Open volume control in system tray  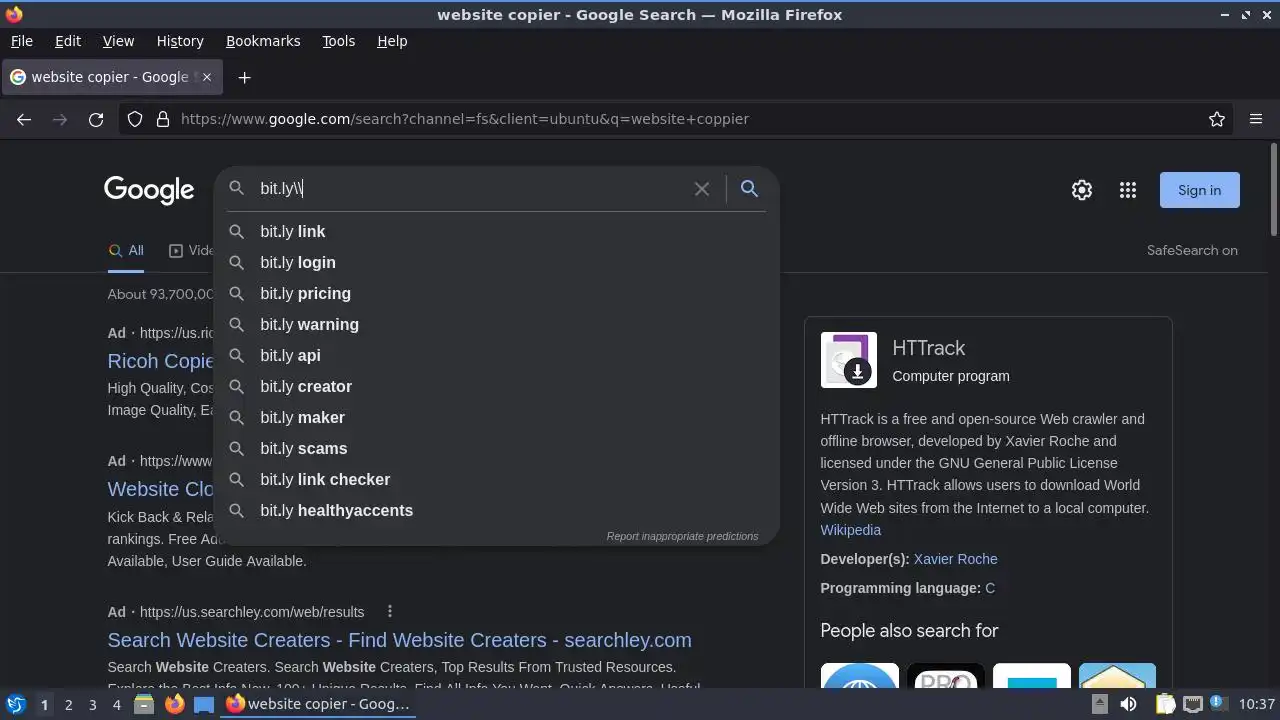[x=1128, y=704]
